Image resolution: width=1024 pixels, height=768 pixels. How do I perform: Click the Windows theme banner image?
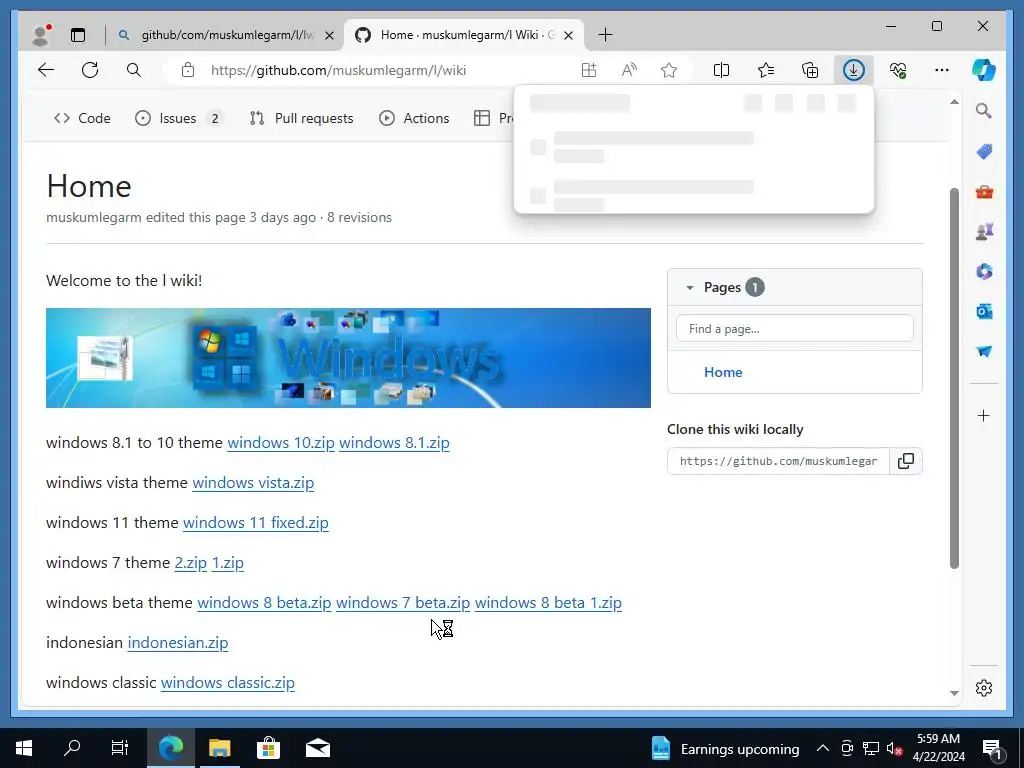tap(348, 358)
